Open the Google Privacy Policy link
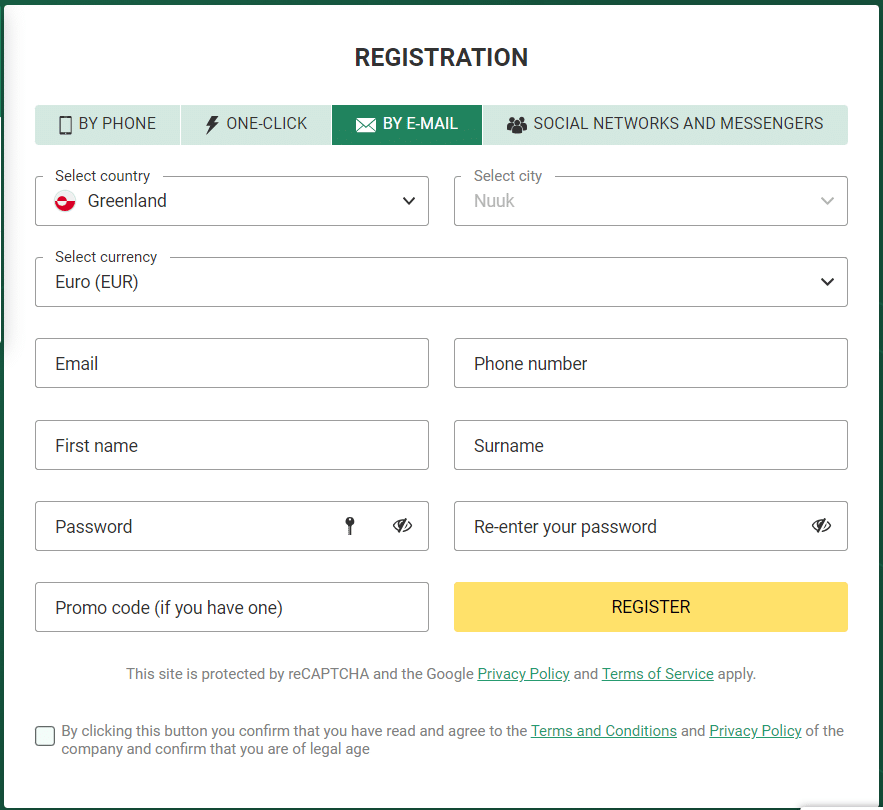The width and height of the screenshot is (883, 810). (523, 674)
